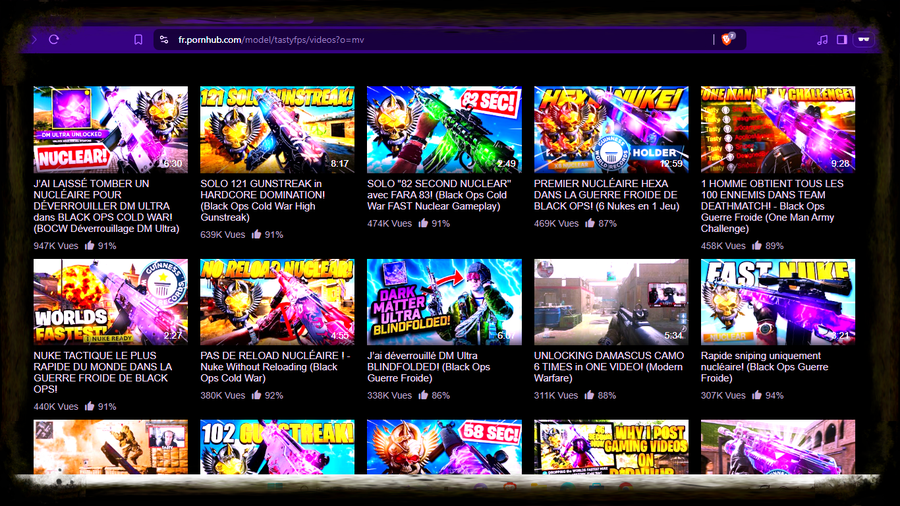
Task: Open PAS DE RELOAD NUCLÉAIRE video title
Action: tap(275, 367)
